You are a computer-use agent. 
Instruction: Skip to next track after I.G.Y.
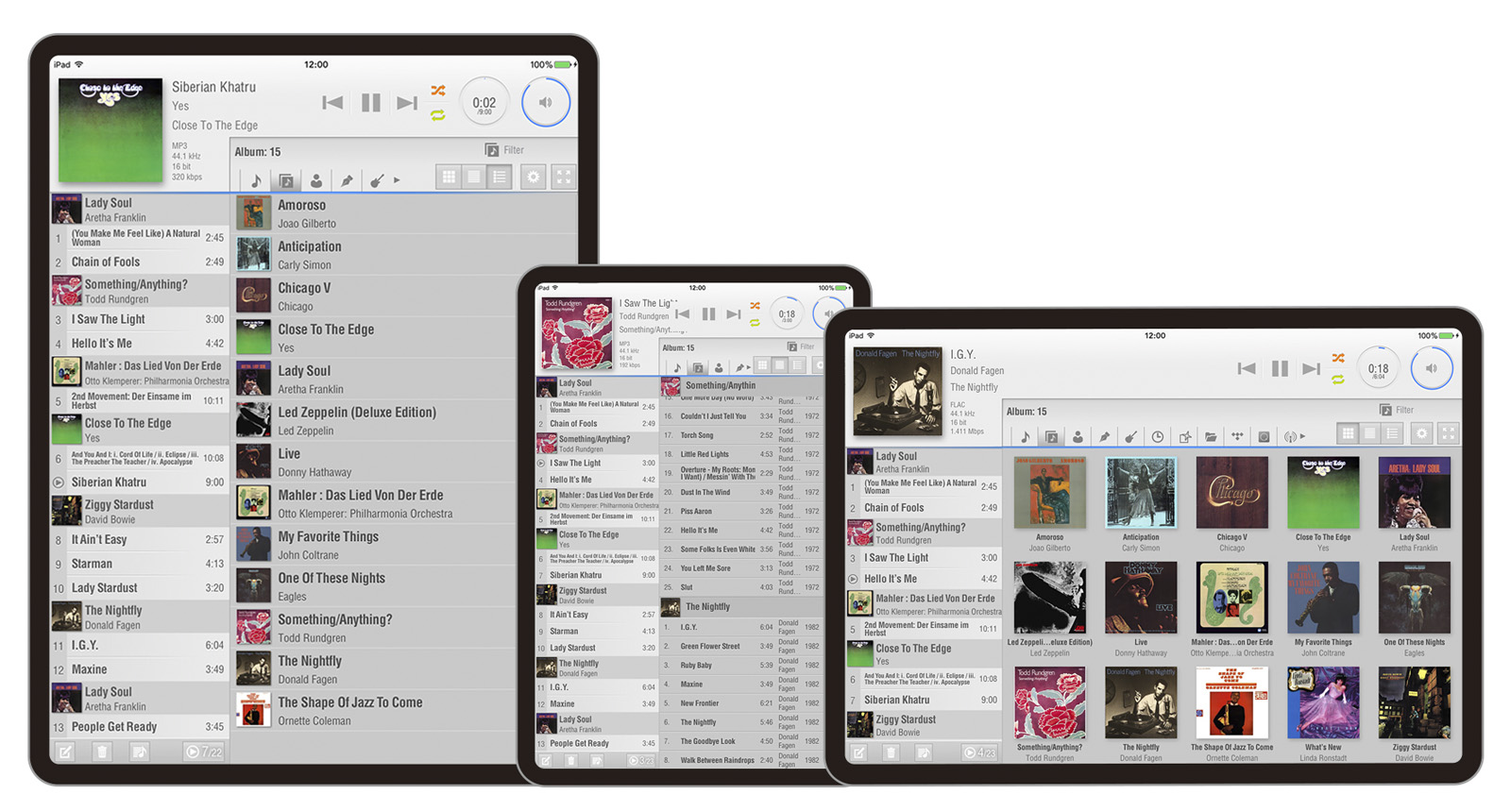[x=1311, y=369]
